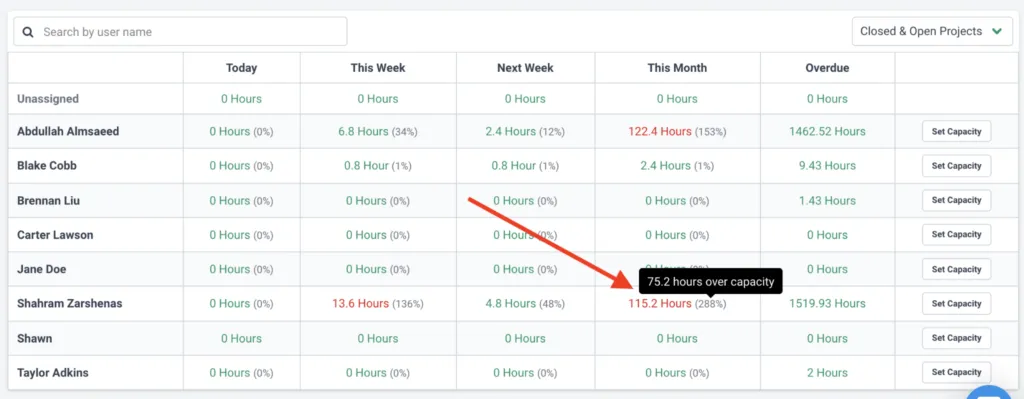
Task: Click the Overdue column header
Action: pyautogui.click(x=827, y=68)
